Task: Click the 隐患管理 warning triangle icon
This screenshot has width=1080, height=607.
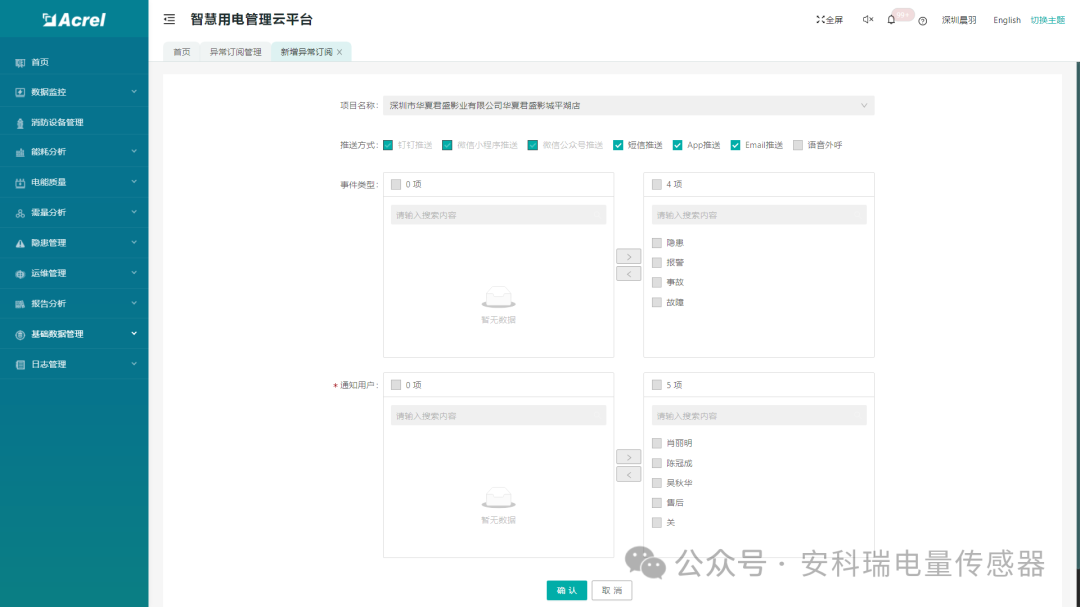Action: [20, 243]
